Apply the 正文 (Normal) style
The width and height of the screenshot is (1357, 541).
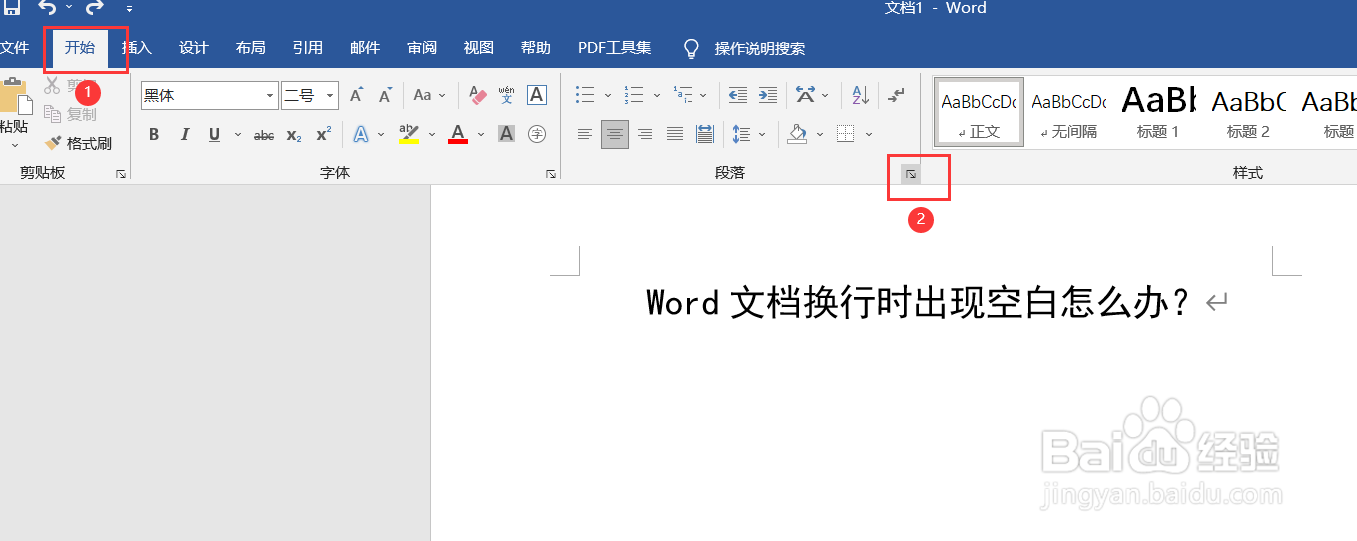979,112
